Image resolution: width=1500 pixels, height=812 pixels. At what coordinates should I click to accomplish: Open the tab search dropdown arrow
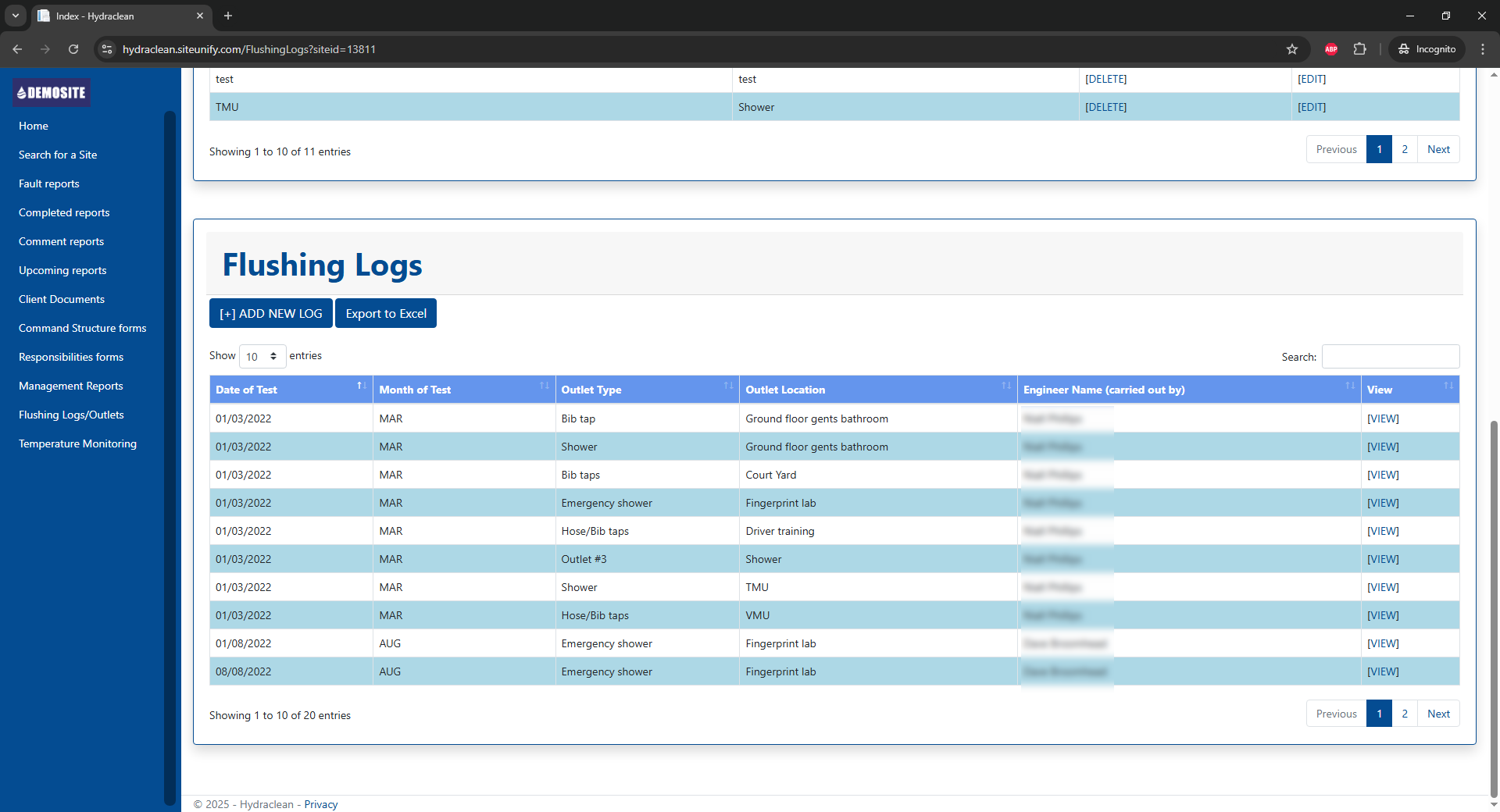15,16
